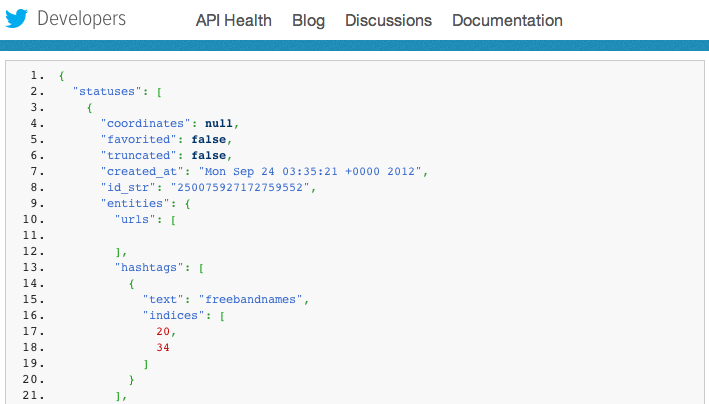Click the red number 34 in indices
The image size is (709, 404).
pyautogui.click(x=163, y=347)
